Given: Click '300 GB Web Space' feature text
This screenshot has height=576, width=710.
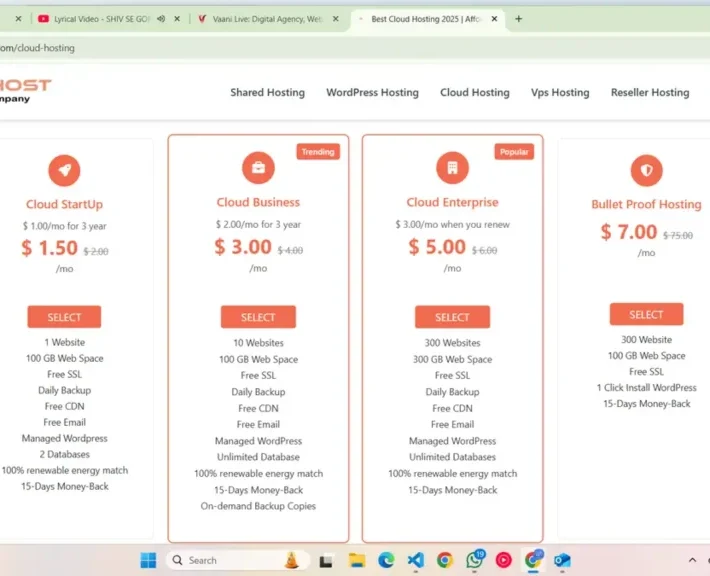Looking at the screenshot, I should point(452,359).
